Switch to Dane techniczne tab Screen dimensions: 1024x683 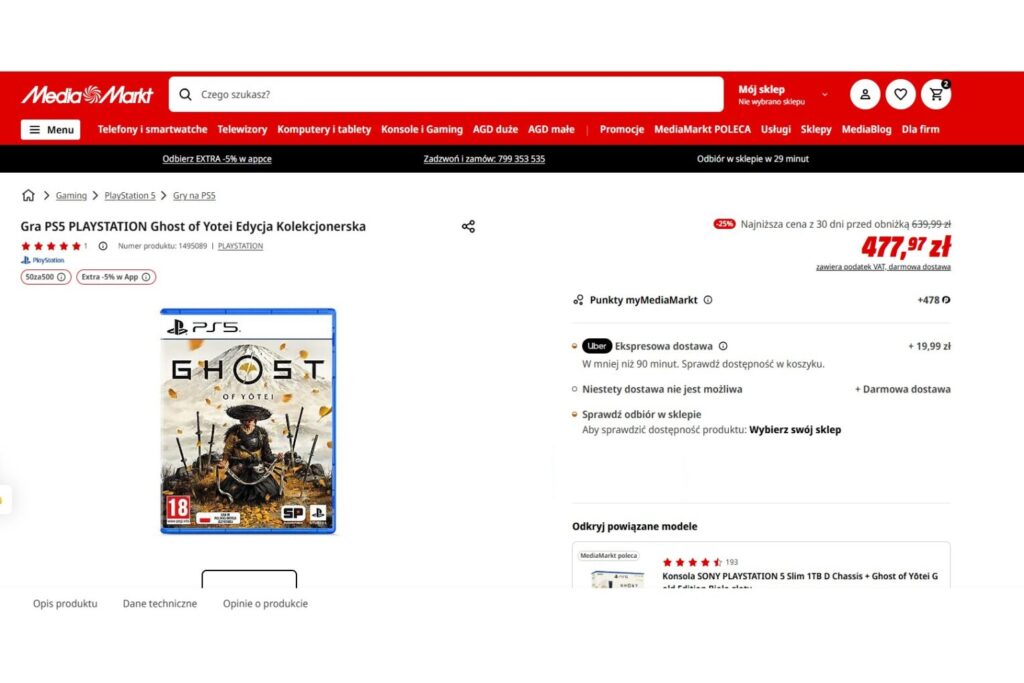coord(159,603)
